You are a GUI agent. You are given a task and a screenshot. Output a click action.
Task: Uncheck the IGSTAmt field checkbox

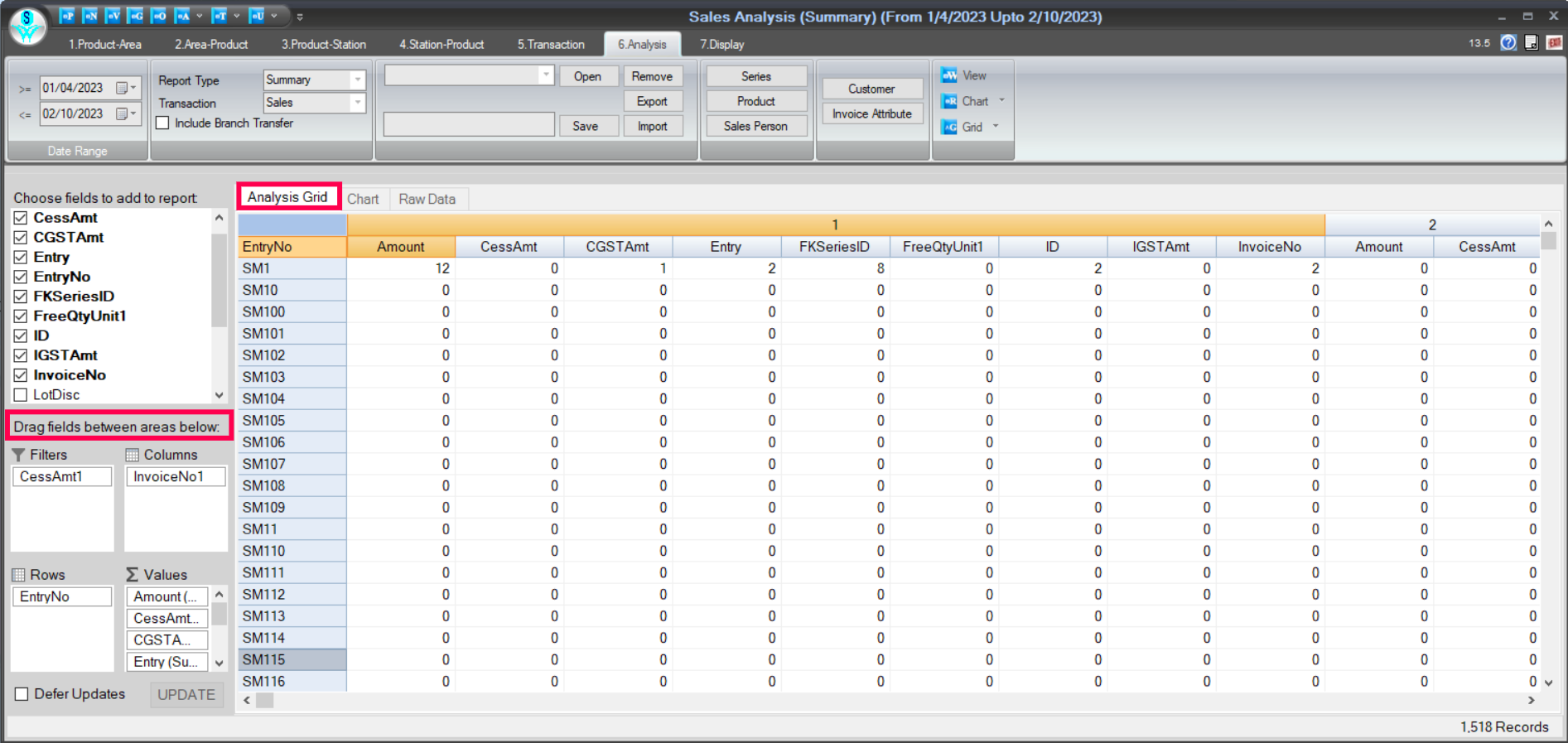(21, 355)
